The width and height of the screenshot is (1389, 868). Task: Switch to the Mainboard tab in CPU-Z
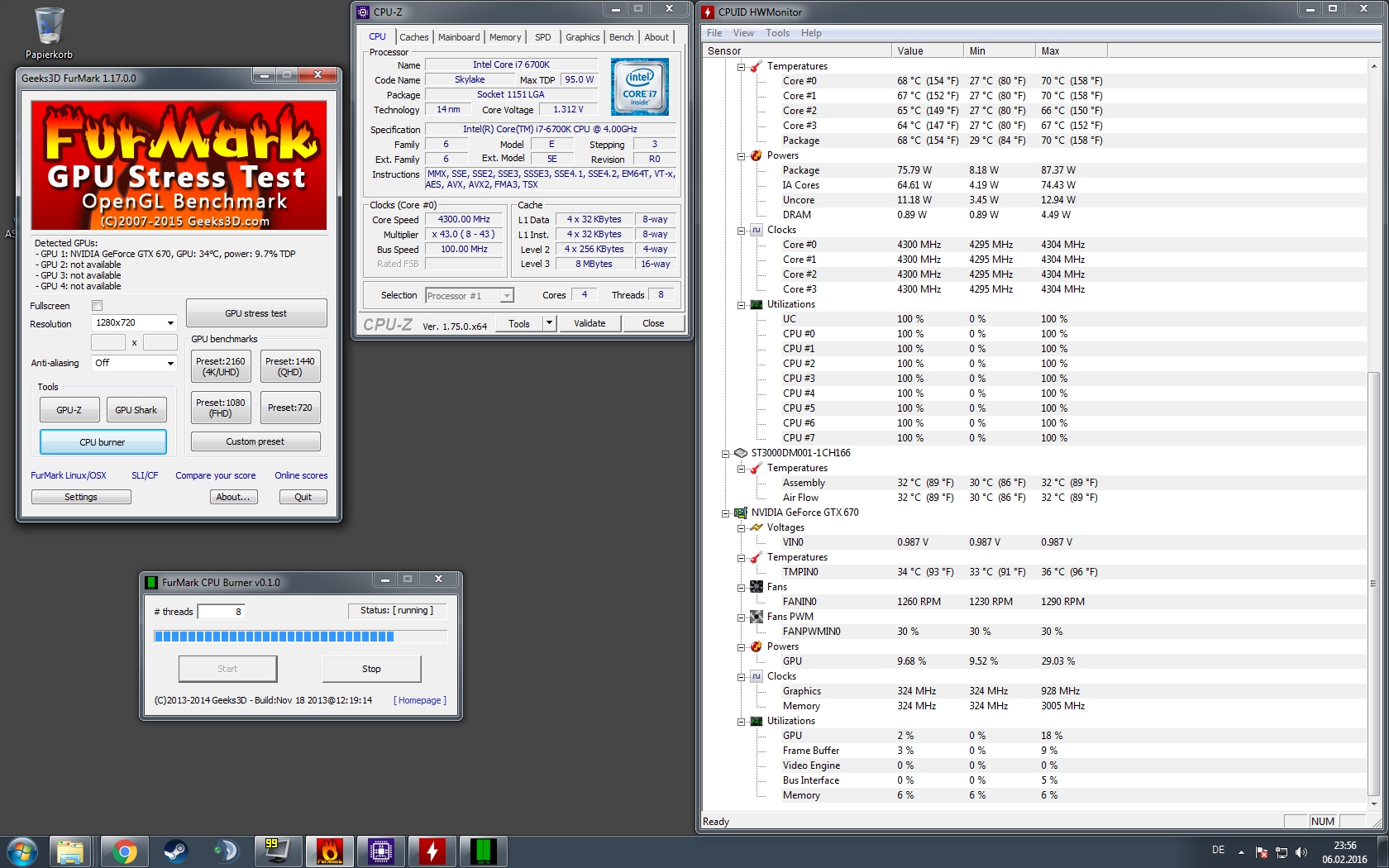click(x=459, y=37)
